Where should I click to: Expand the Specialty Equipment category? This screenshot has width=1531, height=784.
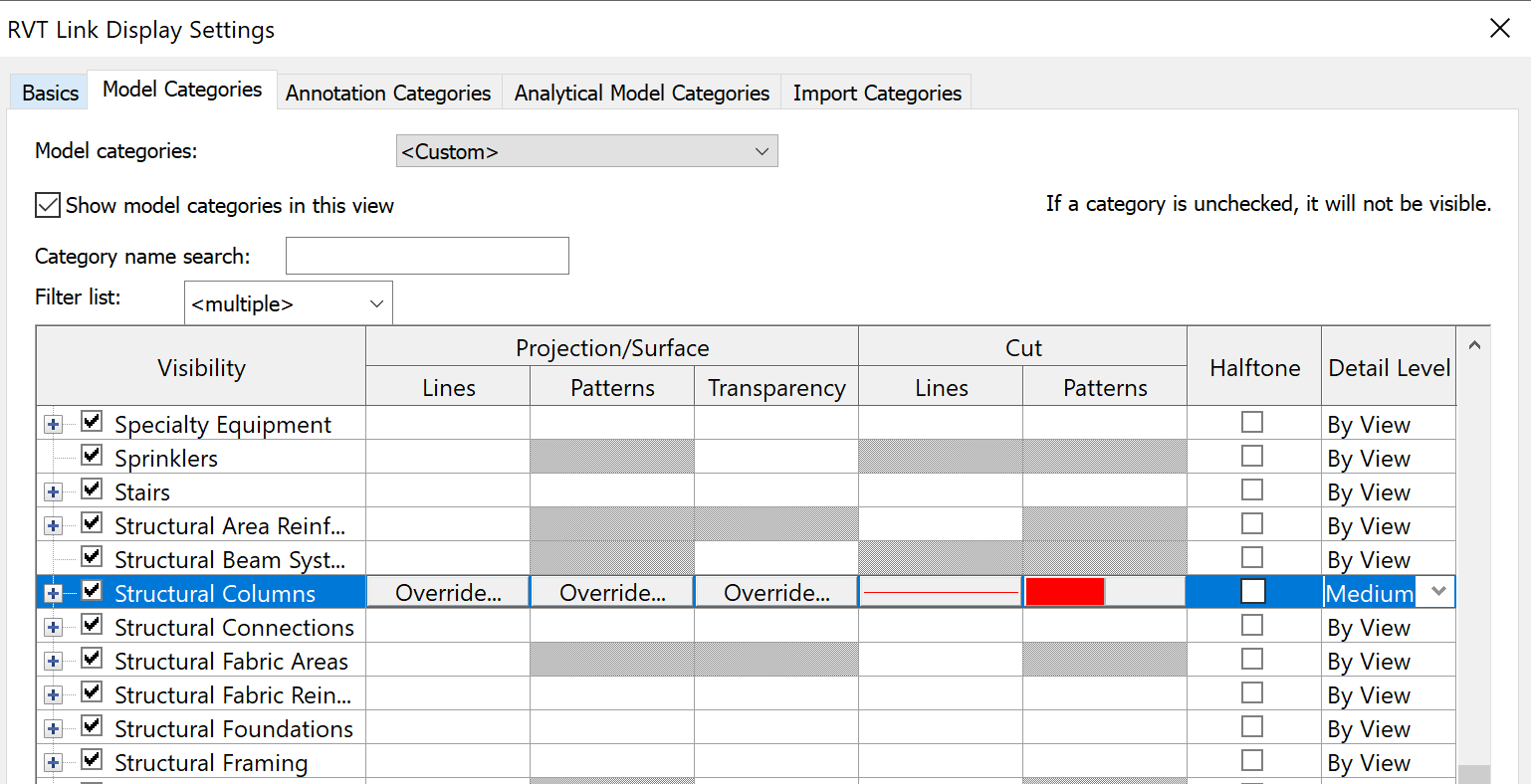[53, 425]
